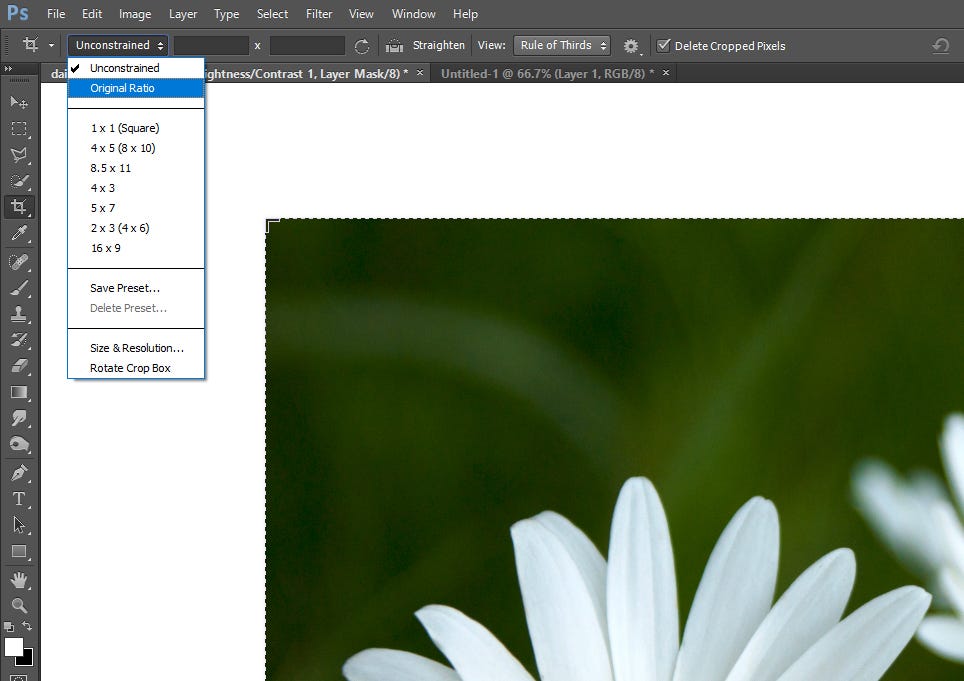Select the Clone Stamp tool

[18, 314]
